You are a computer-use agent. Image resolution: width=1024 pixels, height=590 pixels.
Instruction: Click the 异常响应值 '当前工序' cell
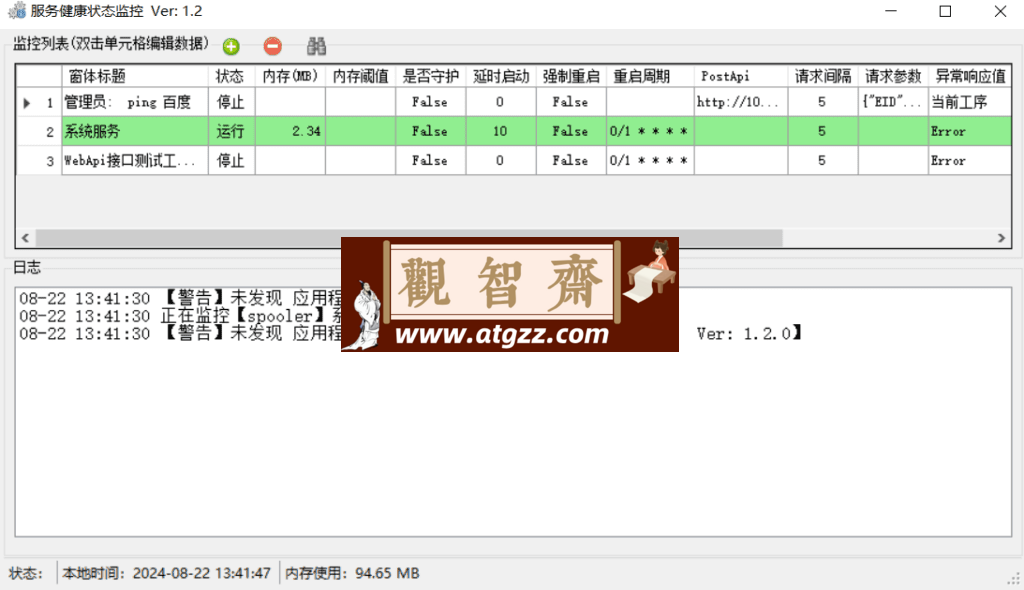tap(970, 102)
